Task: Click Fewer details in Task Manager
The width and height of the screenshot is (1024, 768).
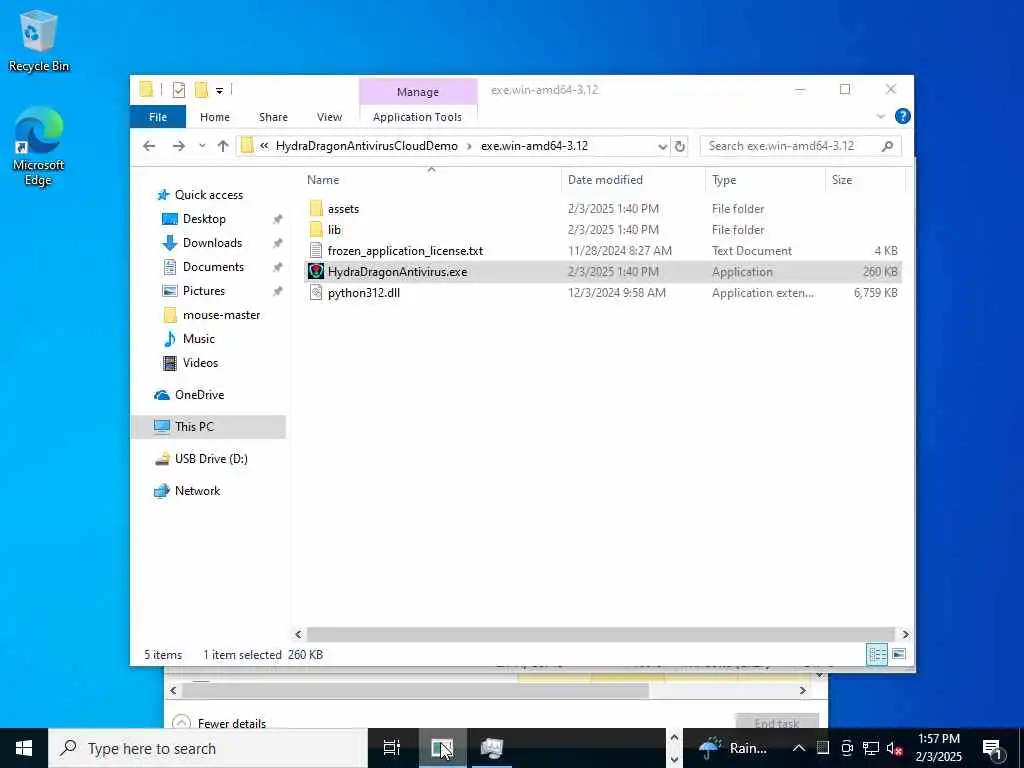Action: coord(231,723)
